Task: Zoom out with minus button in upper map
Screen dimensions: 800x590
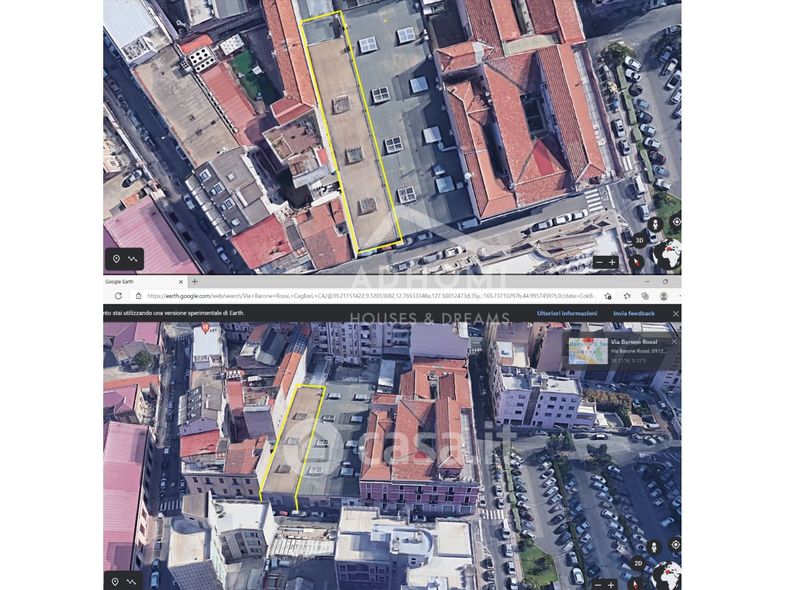Action: (599, 262)
